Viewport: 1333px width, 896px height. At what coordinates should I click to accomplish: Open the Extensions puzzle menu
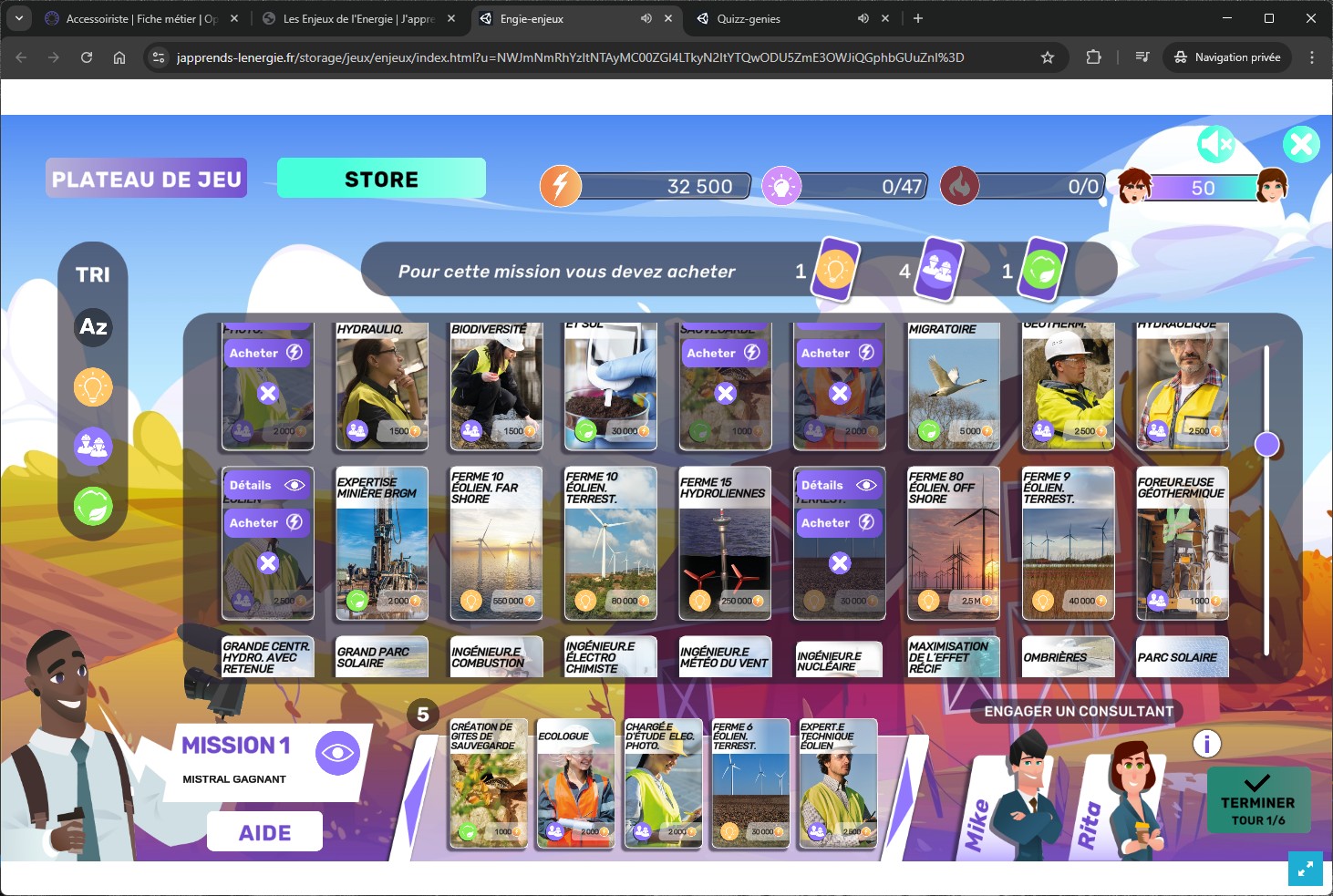coord(1093,57)
